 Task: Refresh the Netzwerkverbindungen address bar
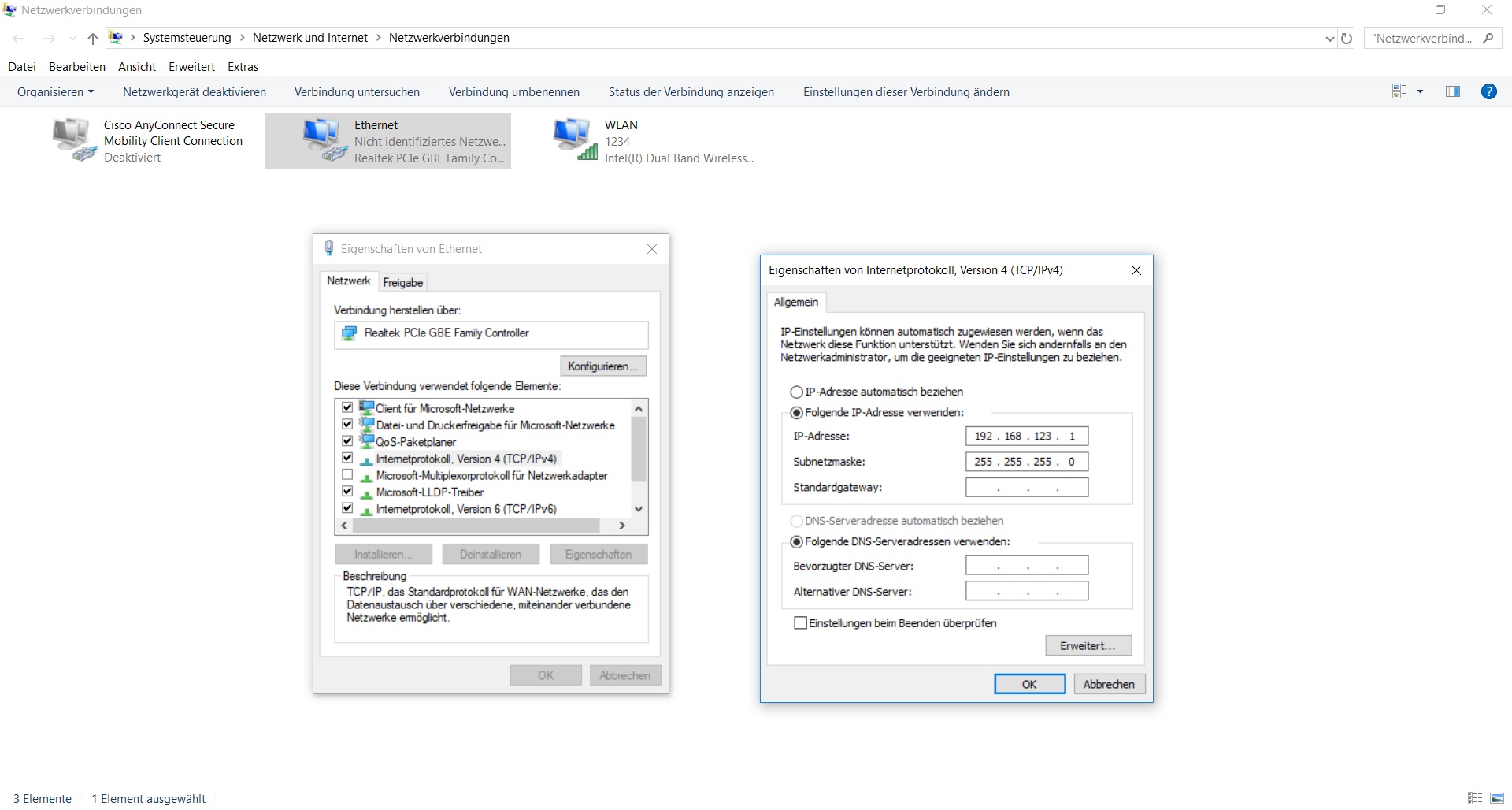click(1347, 38)
